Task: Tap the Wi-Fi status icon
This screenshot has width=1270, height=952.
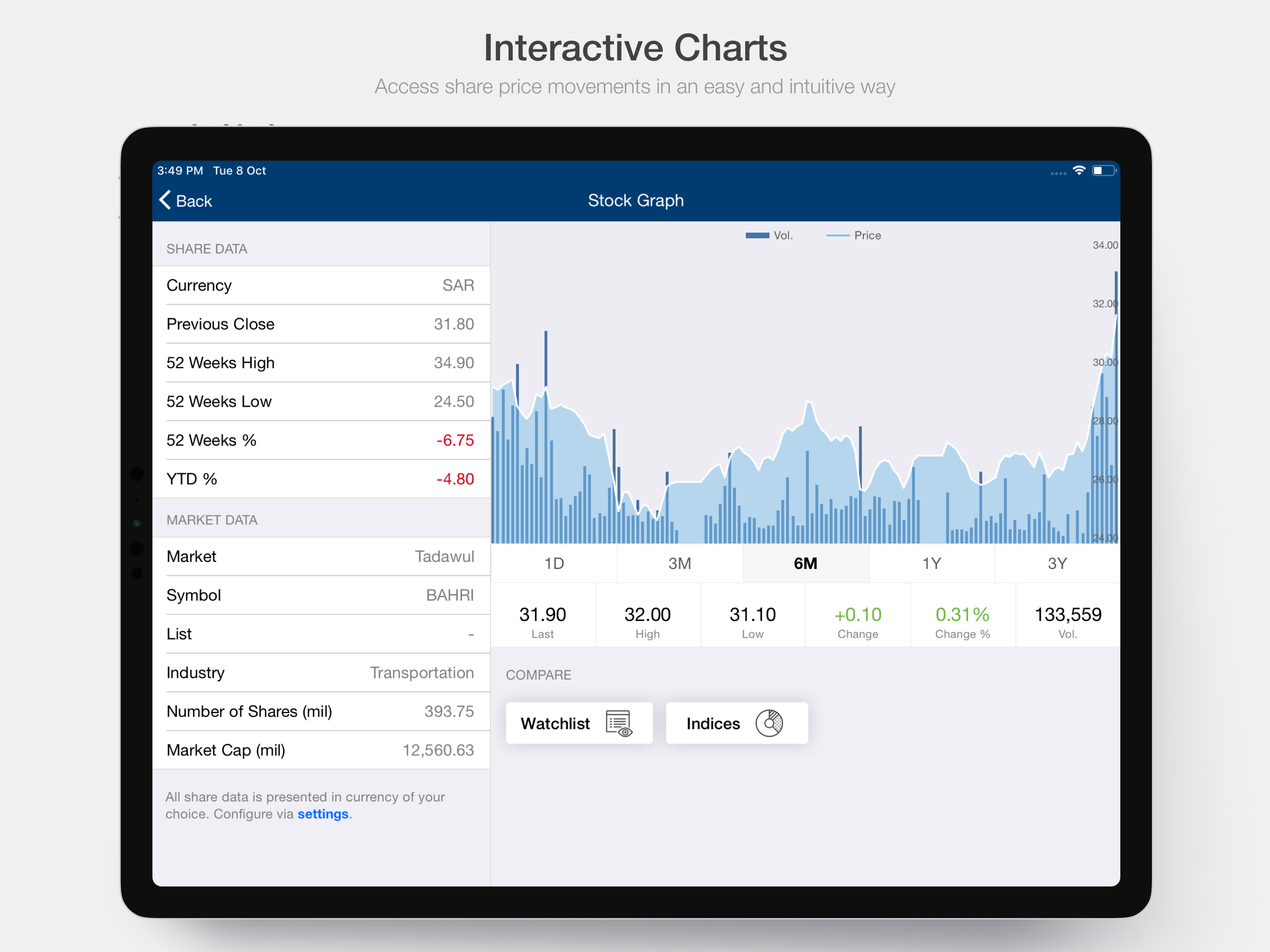Action: pyautogui.click(x=1079, y=171)
